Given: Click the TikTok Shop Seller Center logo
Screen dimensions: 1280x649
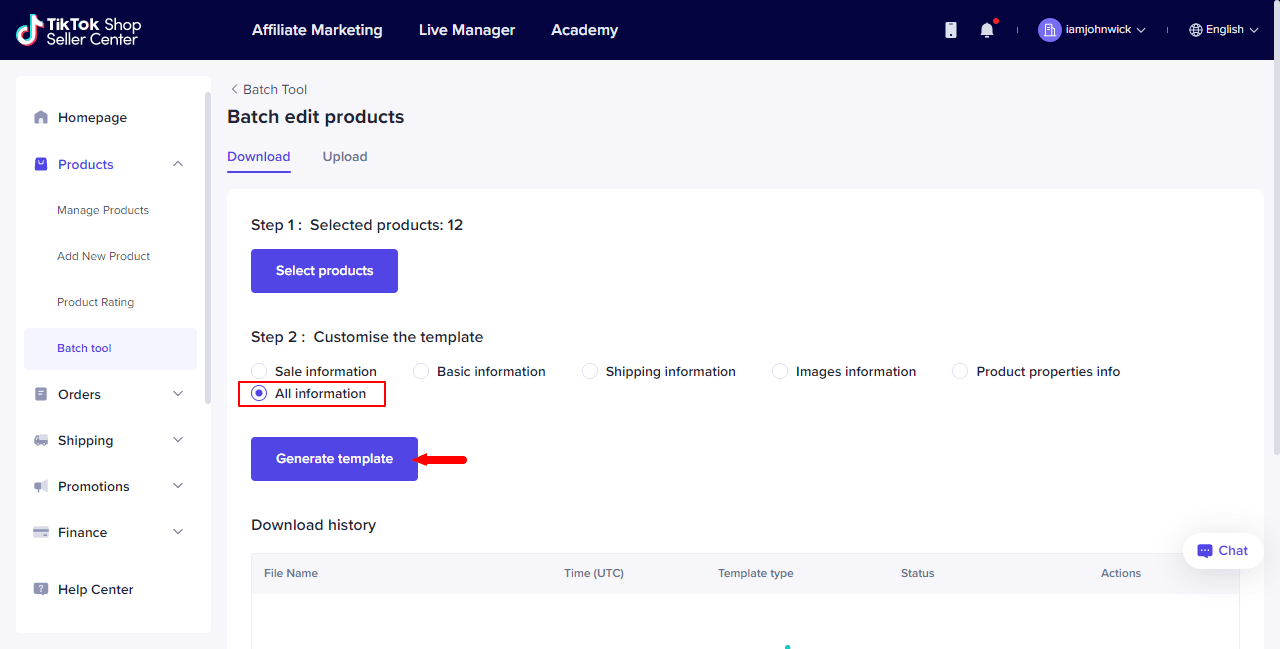Looking at the screenshot, I should point(78,30).
